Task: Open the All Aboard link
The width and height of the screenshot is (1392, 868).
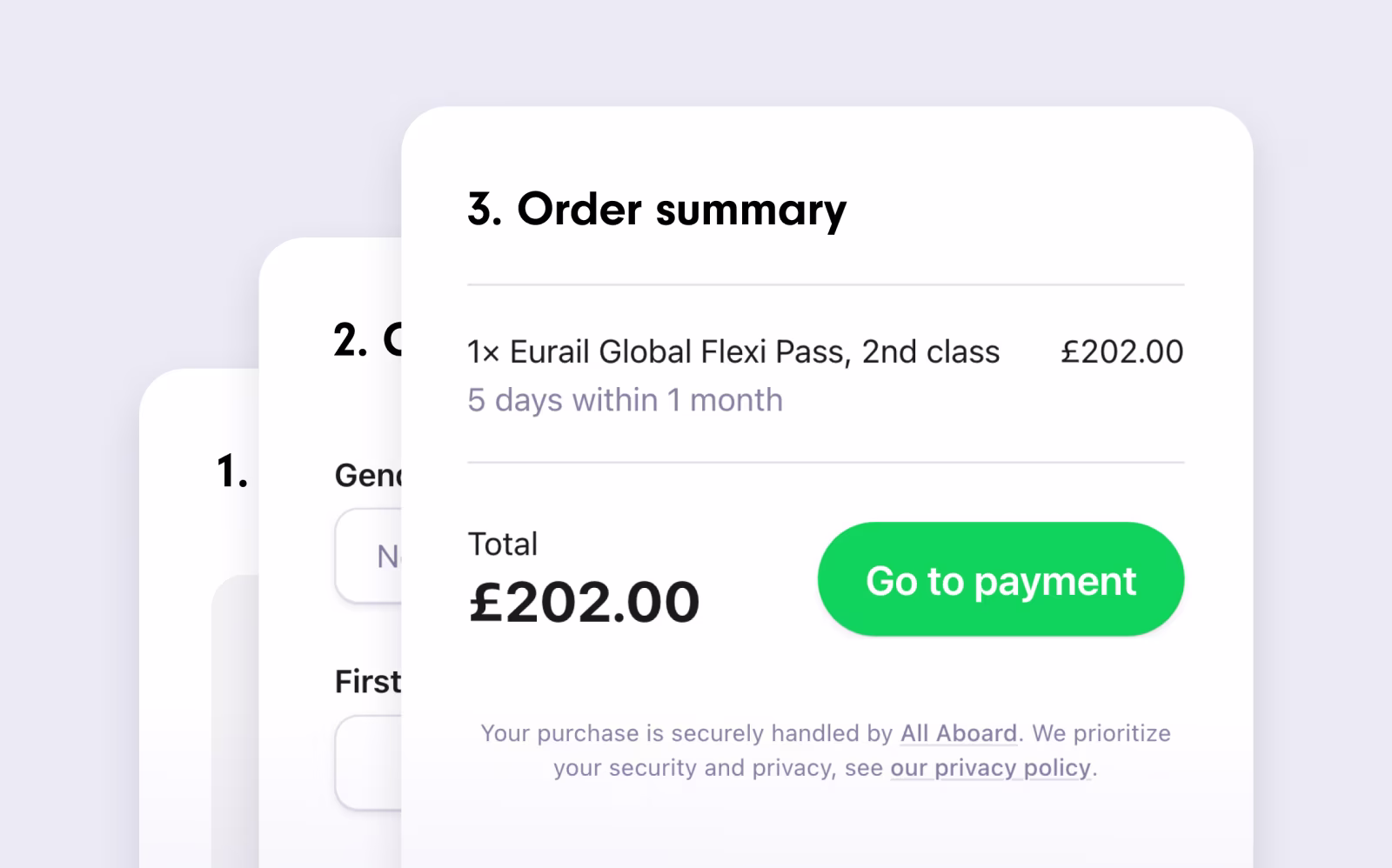Action: 957,733
